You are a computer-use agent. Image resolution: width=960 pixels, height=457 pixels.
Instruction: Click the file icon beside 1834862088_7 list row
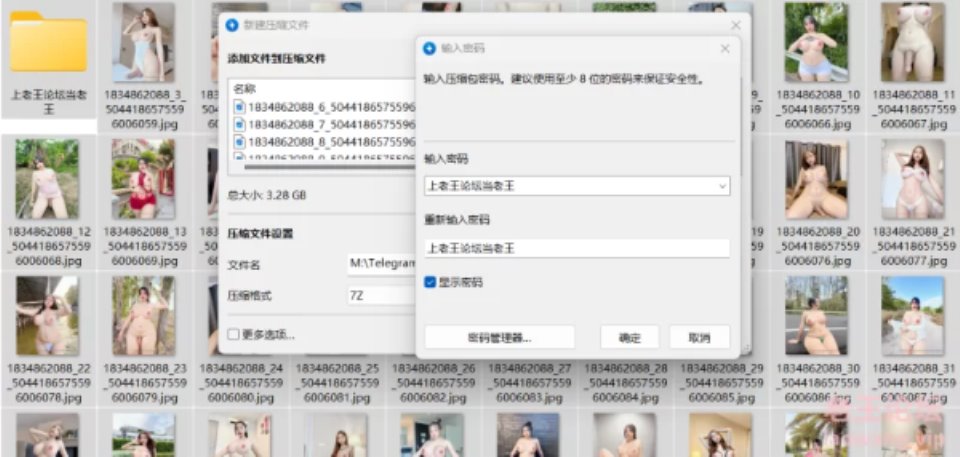239,125
